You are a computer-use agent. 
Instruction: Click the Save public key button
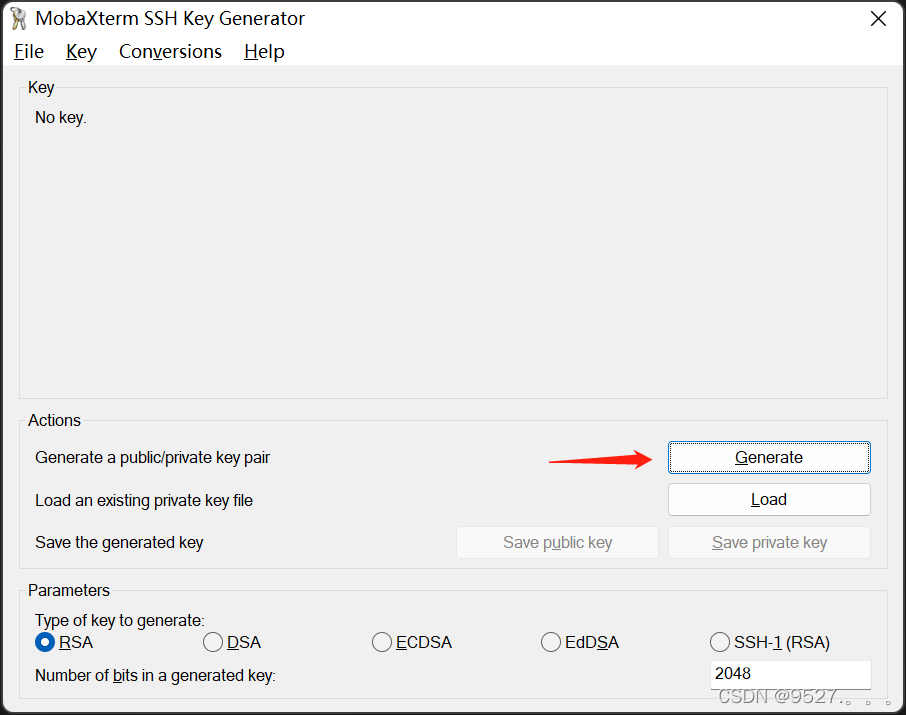click(556, 542)
